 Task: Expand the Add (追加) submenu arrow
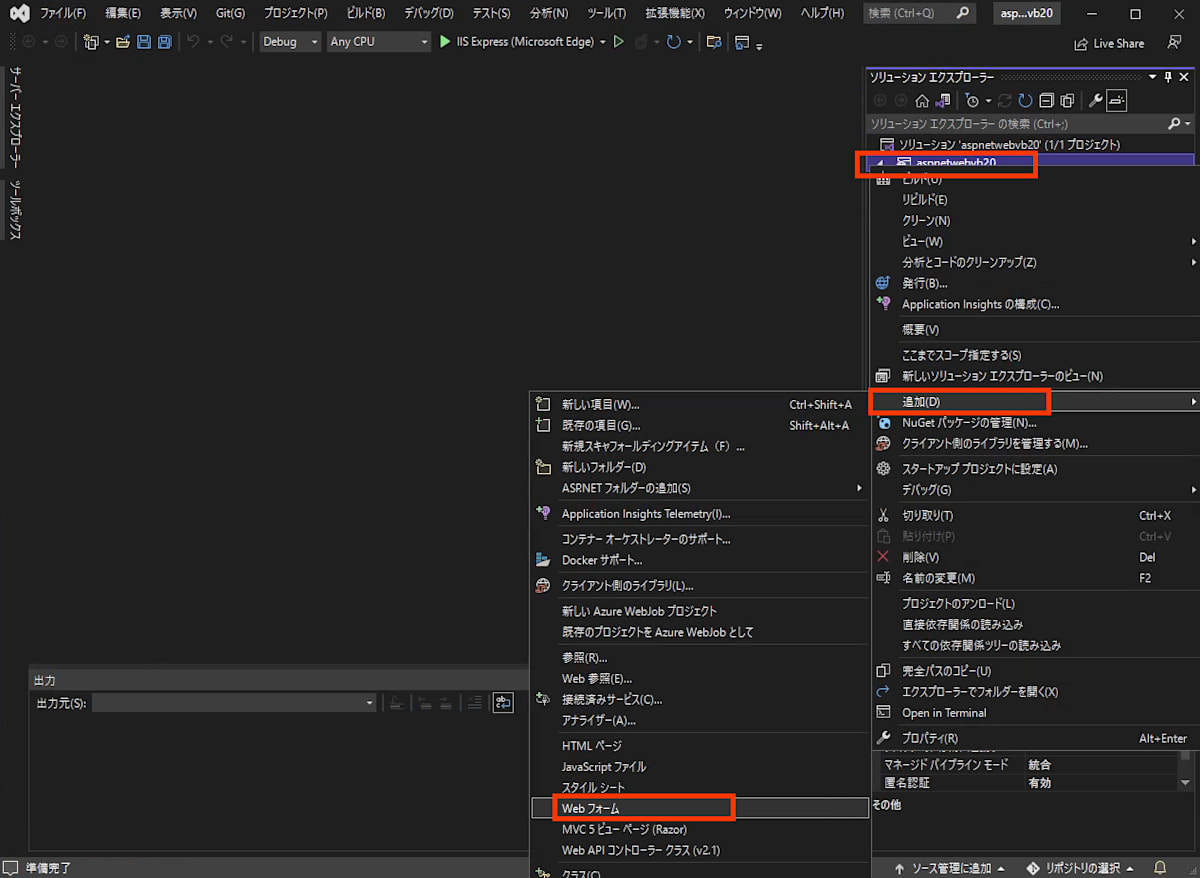tap(1194, 402)
